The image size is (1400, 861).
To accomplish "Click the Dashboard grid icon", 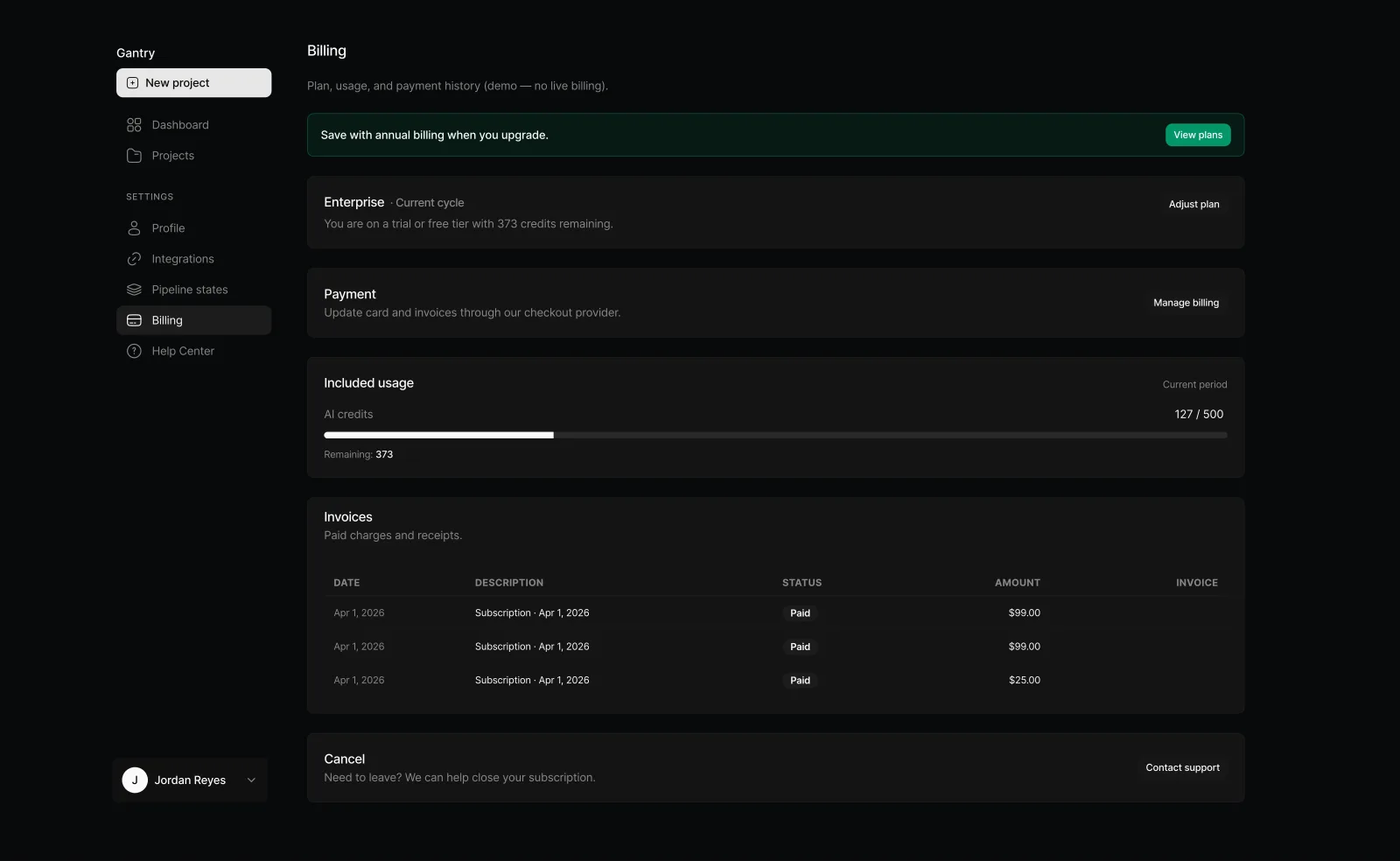I will [134, 125].
